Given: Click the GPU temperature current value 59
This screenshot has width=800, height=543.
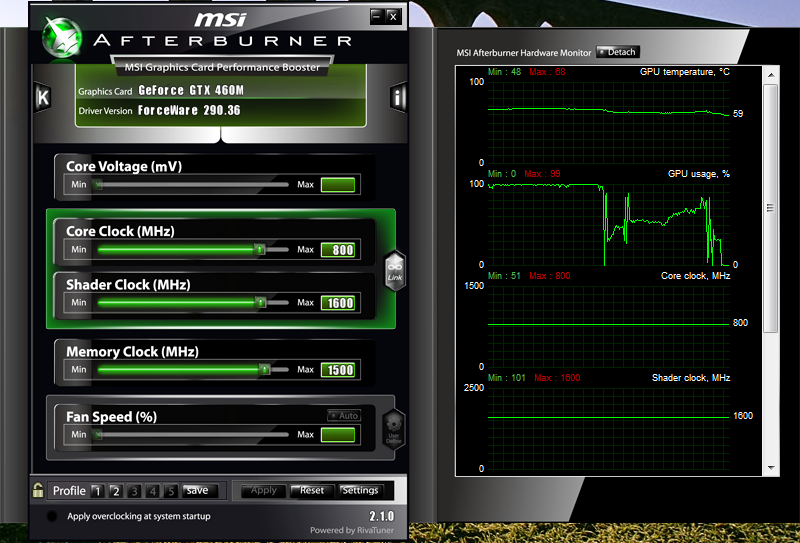Looking at the screenshot, I should click(x=738, y=114).
